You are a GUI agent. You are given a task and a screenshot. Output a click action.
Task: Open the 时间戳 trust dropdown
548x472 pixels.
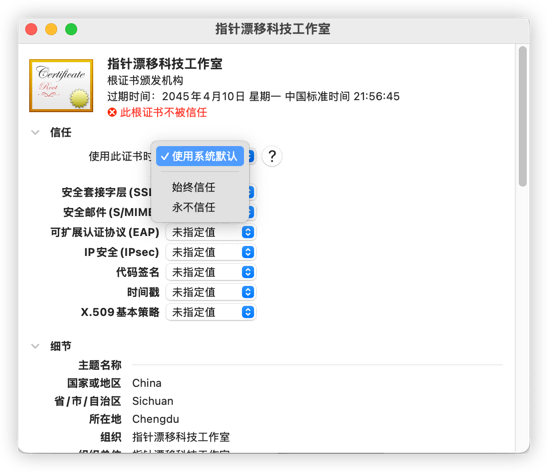(x=211, y=292)
